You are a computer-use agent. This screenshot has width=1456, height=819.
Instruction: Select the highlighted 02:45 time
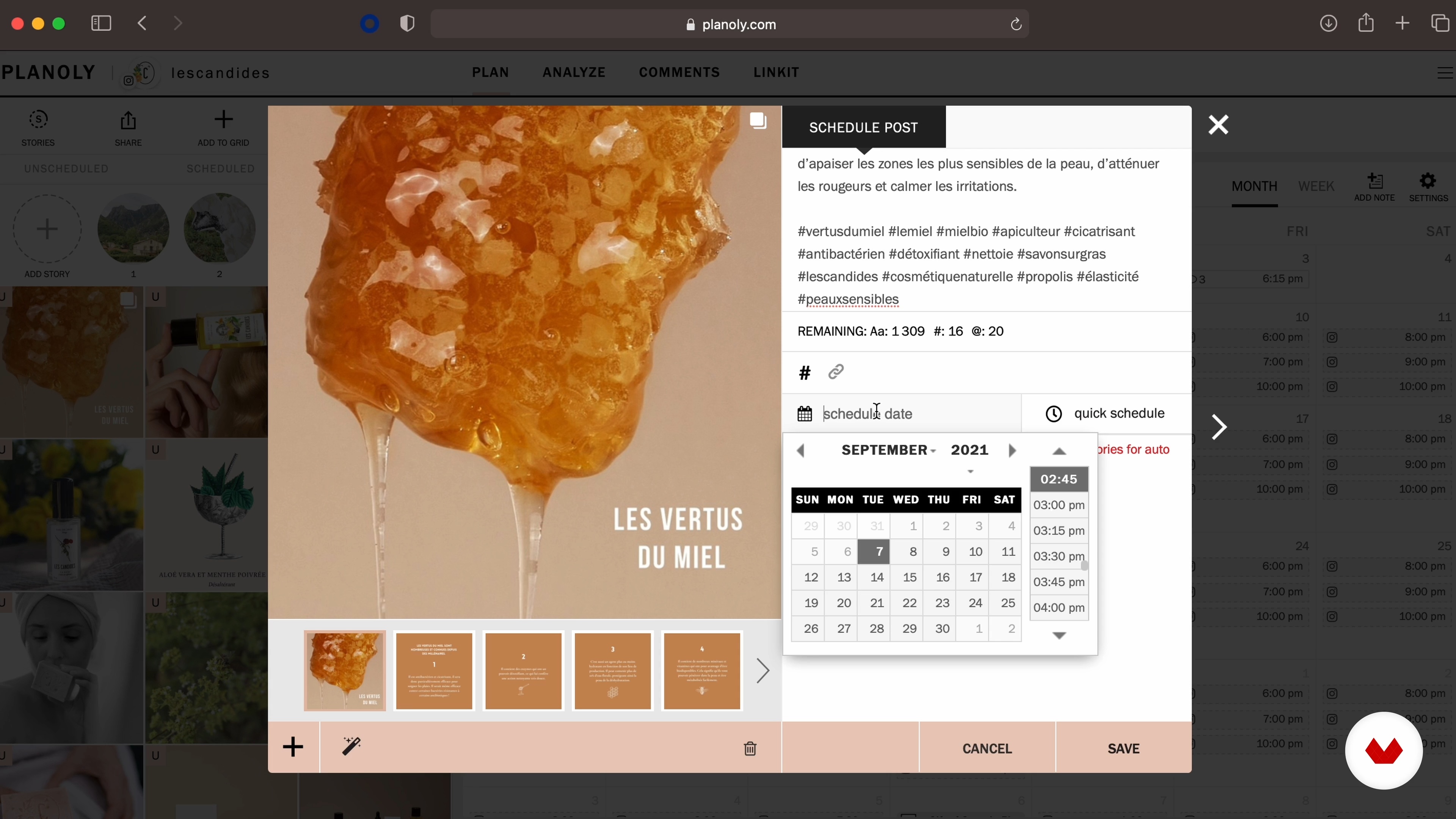point(1059,479)
